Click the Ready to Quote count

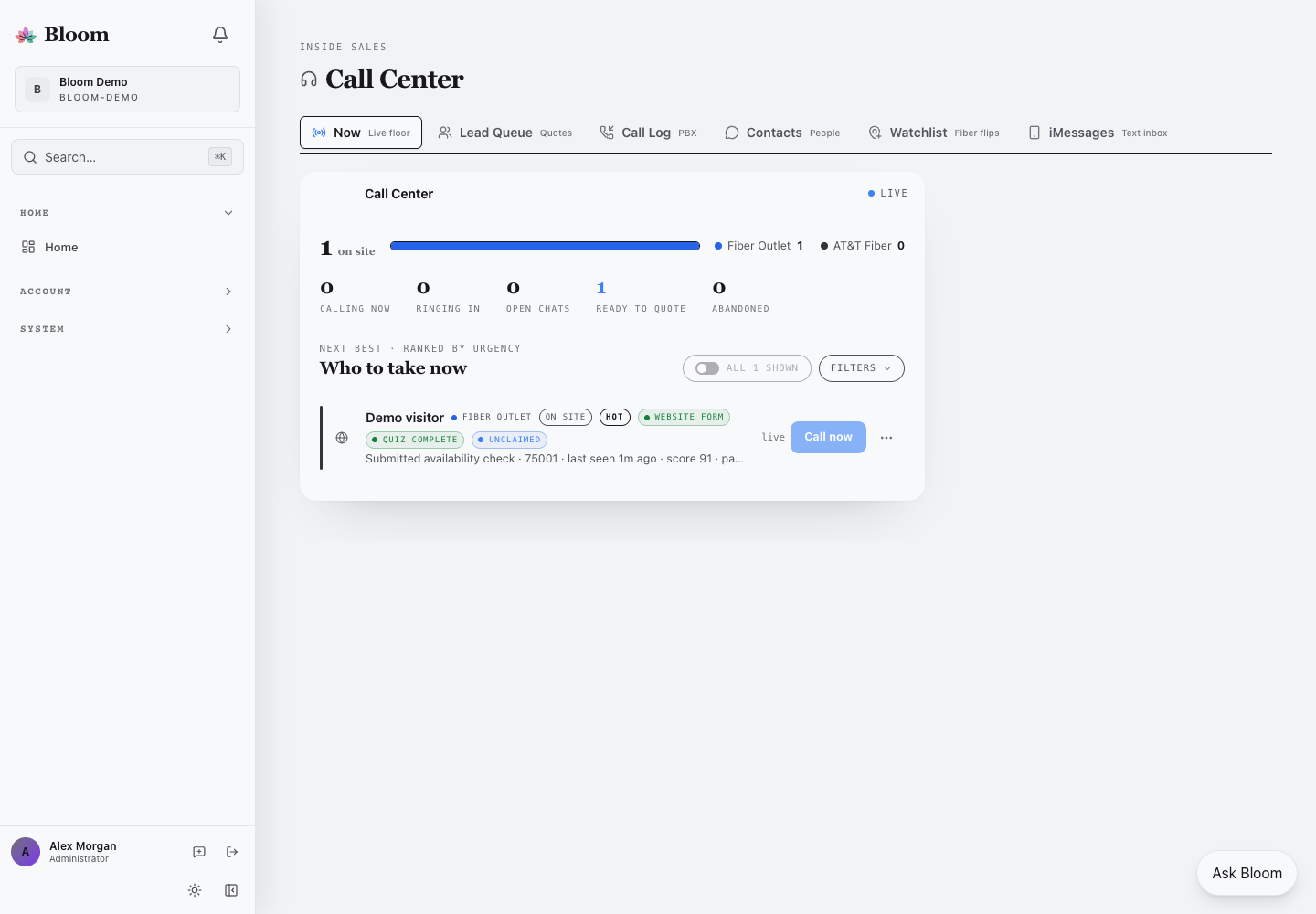click(601, 288)
